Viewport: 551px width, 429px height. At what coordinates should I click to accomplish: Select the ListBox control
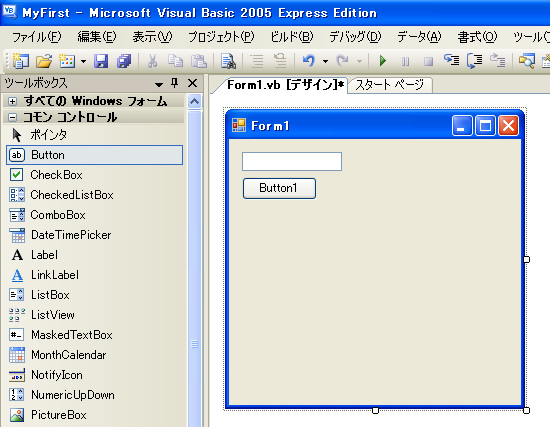94,295
